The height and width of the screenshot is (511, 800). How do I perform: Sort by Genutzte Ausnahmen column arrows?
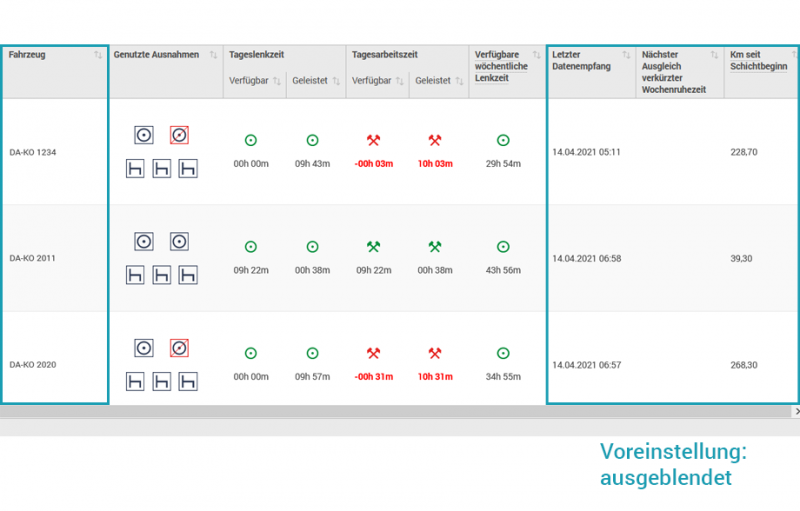pyautogui.click(x=212, y=55)
